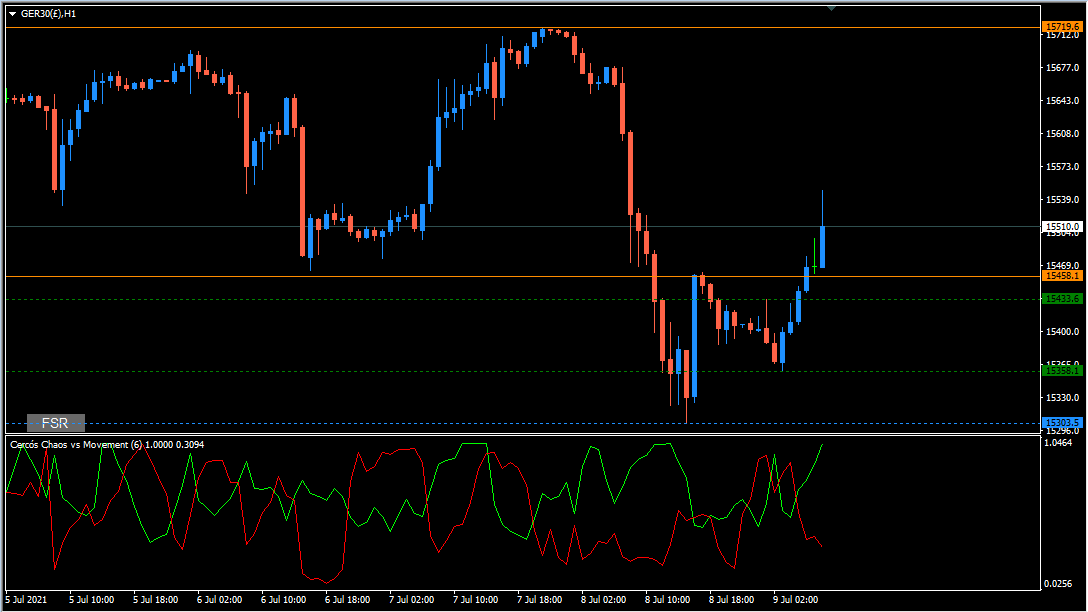Click the current price label 15510.0
The height and width of the screenshot is (612, 1088).
1062,227
